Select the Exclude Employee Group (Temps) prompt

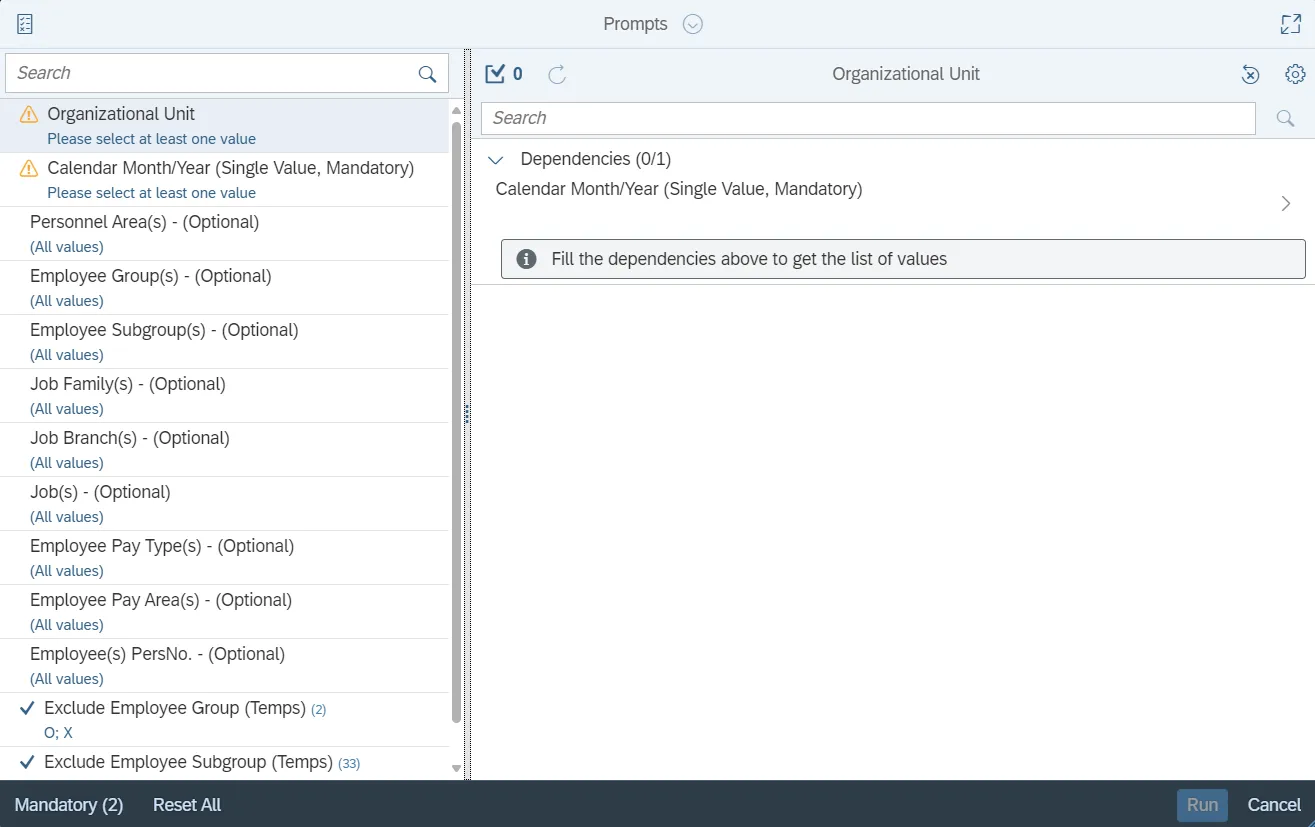pos(175,709)
